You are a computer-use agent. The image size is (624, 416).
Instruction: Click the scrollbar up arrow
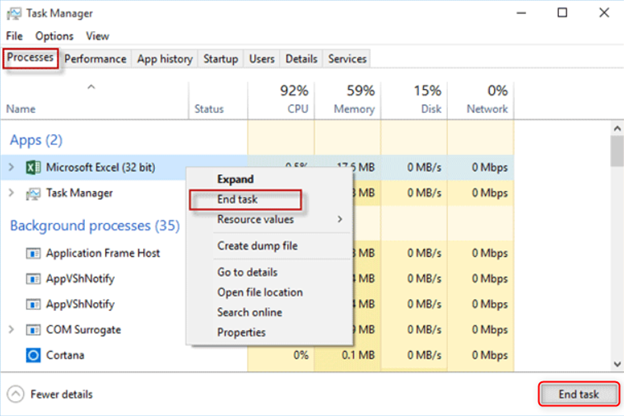coord(617,128)
